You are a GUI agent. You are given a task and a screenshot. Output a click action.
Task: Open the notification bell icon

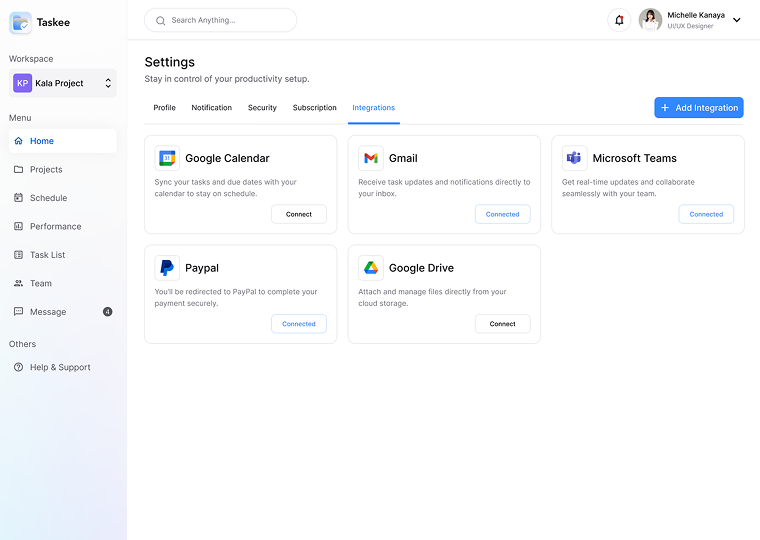(x=619, y=20)
